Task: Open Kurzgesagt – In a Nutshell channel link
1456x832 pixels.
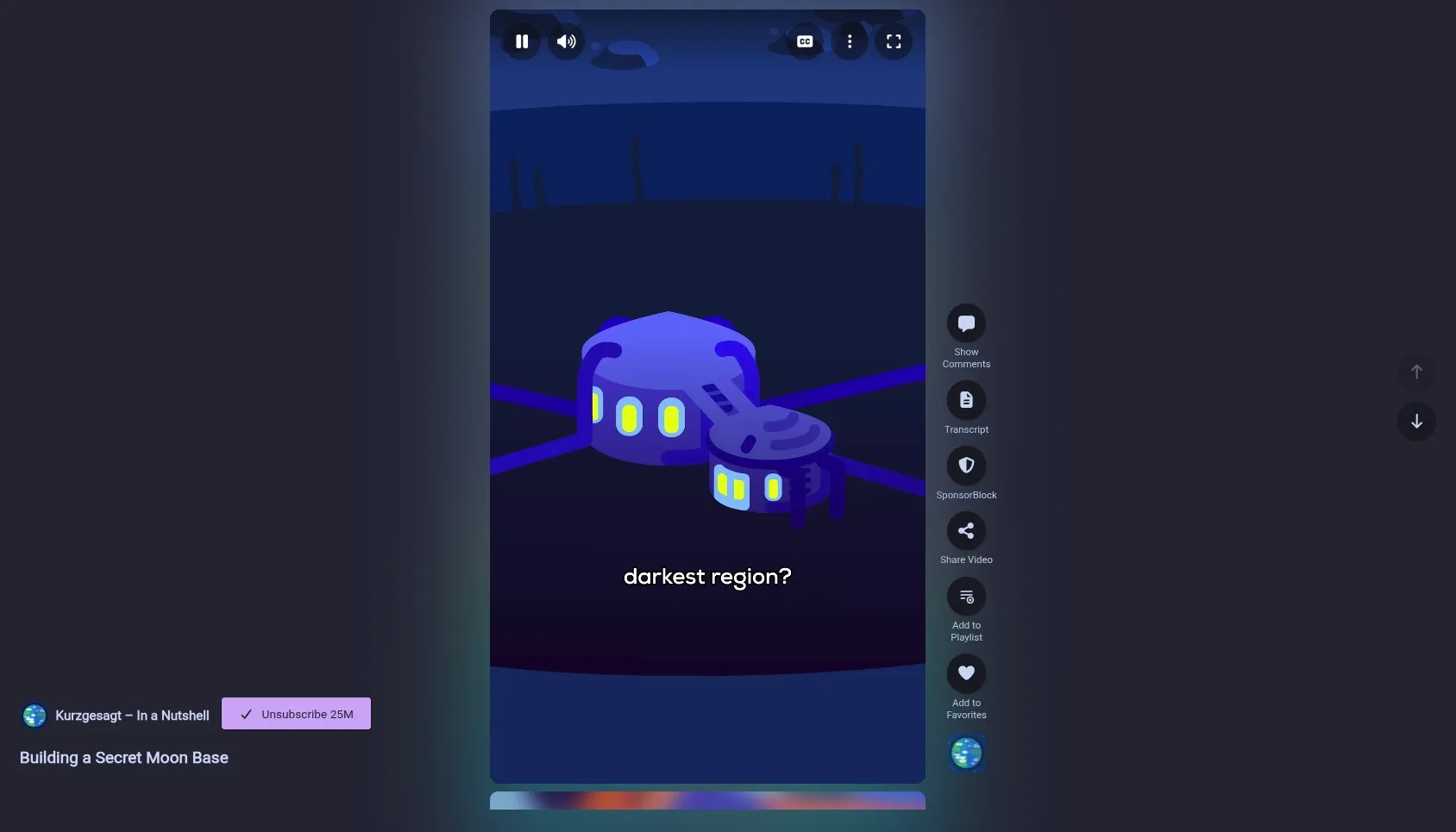Action: tap(132, 716)
